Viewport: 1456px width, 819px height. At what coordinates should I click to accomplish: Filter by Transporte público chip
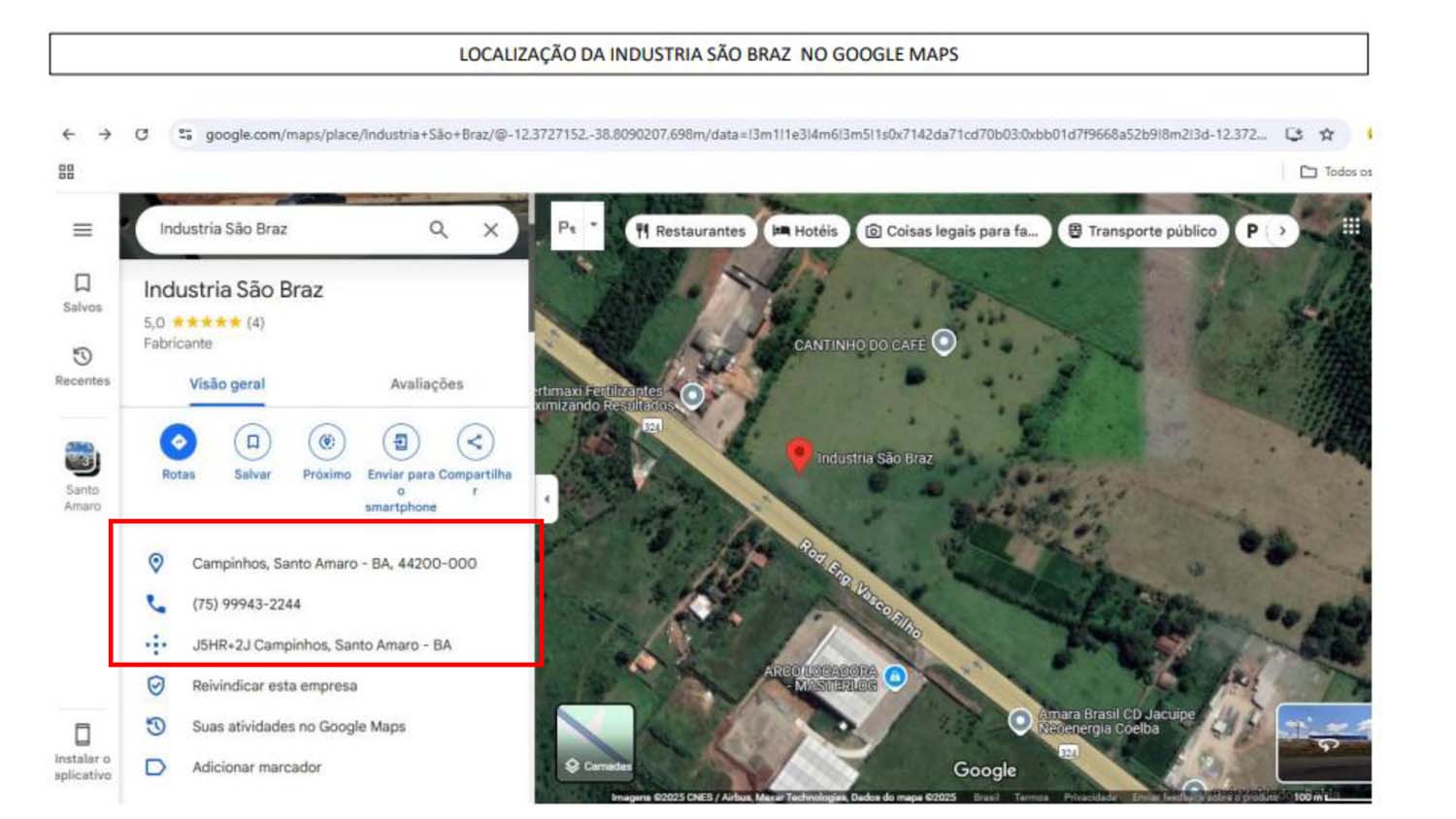pyautogui.click(x=1142, y=231)
